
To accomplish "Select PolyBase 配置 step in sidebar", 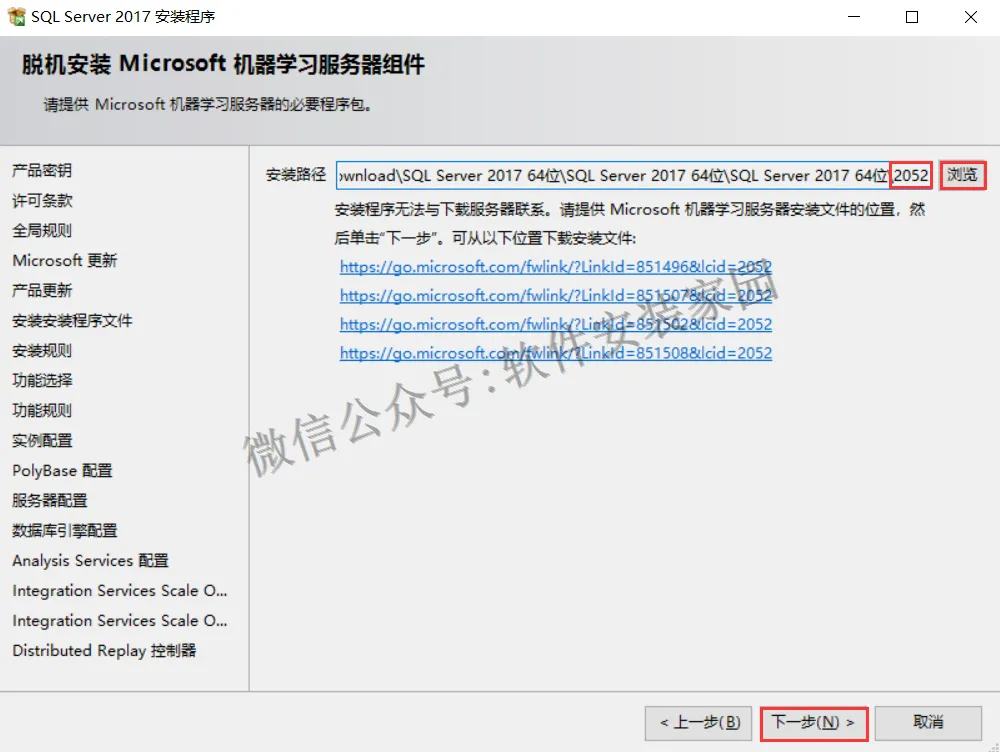I will (x=62, y=471).
